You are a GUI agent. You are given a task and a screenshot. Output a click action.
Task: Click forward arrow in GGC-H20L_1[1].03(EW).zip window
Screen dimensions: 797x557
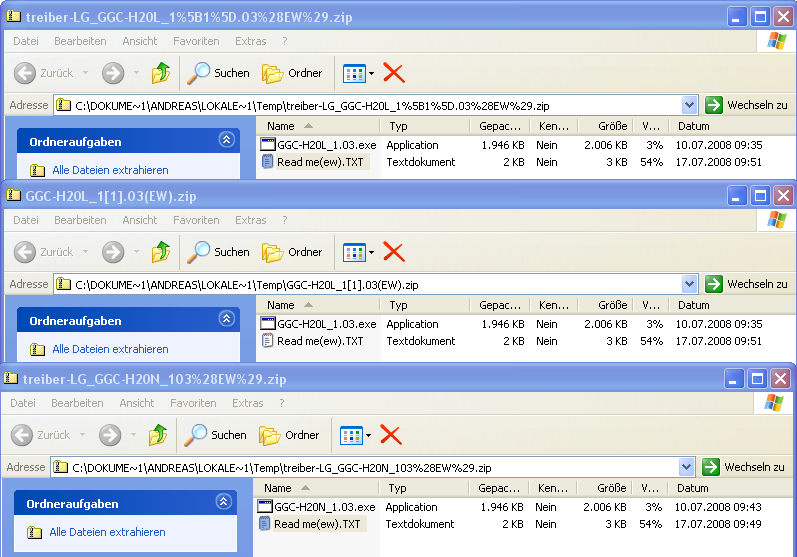113,252
